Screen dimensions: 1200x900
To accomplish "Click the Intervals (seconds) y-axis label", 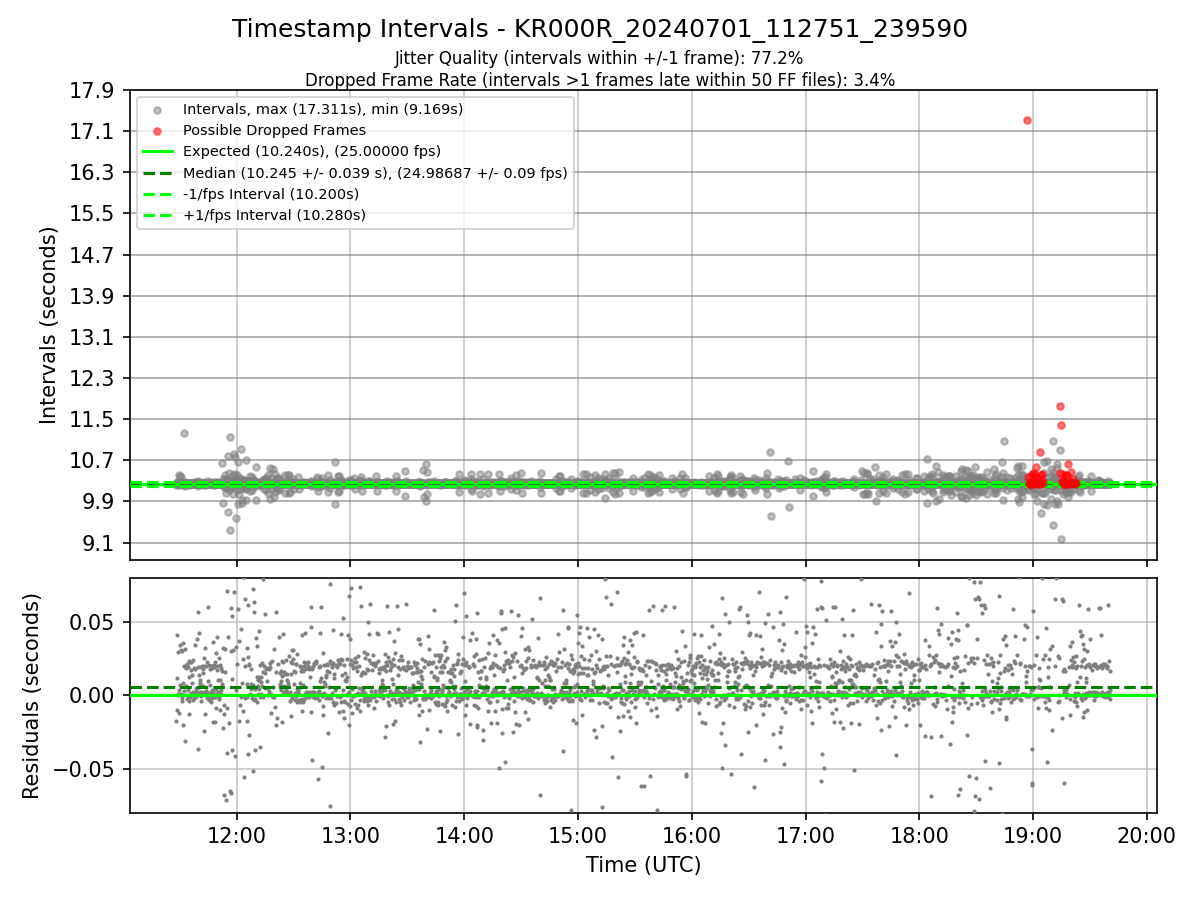I will pos(48,325).
